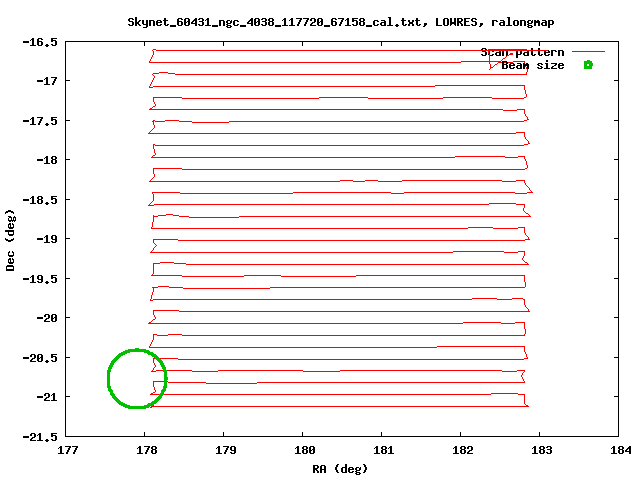Click the -16.5 Dec tick label

coord(40,42)
